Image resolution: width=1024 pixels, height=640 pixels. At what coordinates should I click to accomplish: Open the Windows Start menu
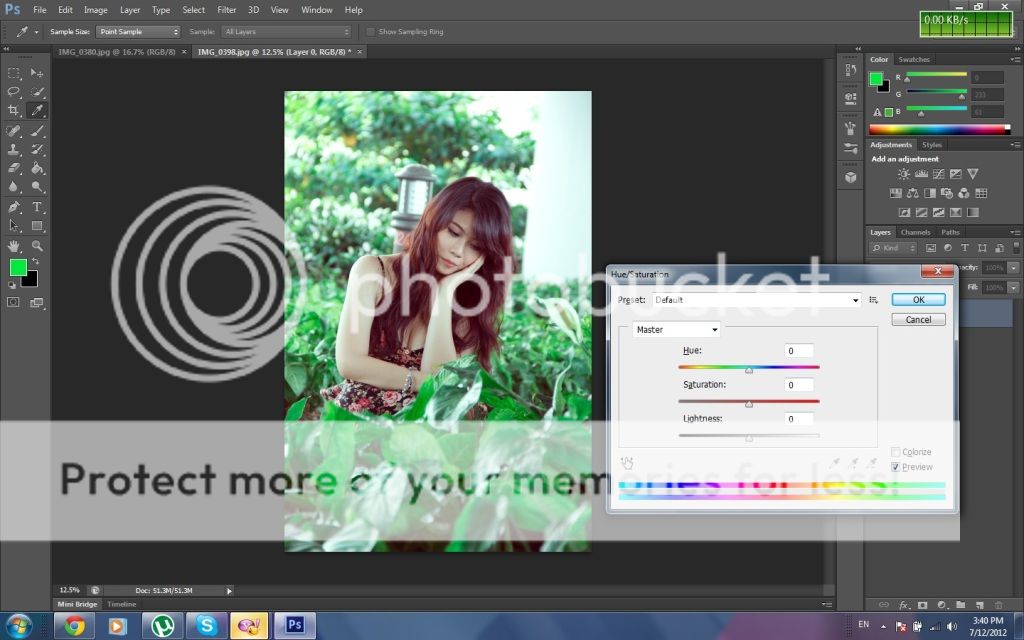coord(18,626)
